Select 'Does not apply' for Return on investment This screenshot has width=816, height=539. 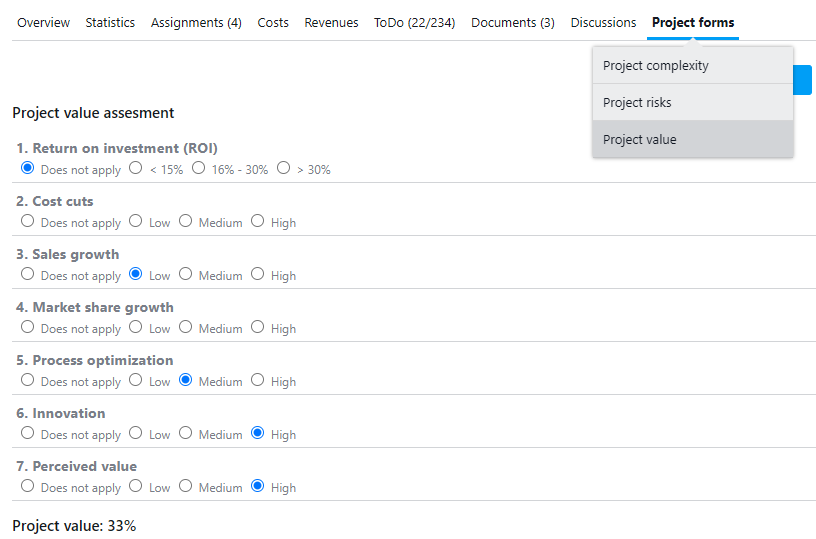pos(28,168)
